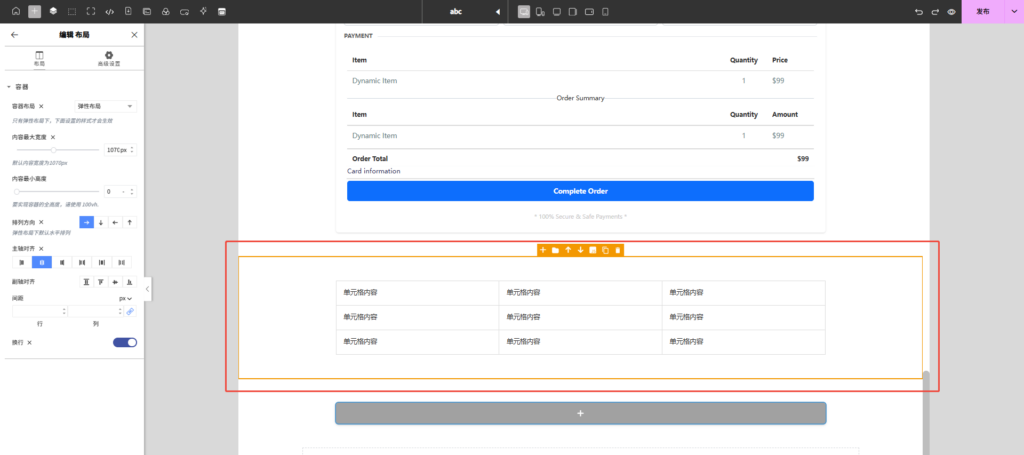Toggle the preview eye icon in top bar

951,11
